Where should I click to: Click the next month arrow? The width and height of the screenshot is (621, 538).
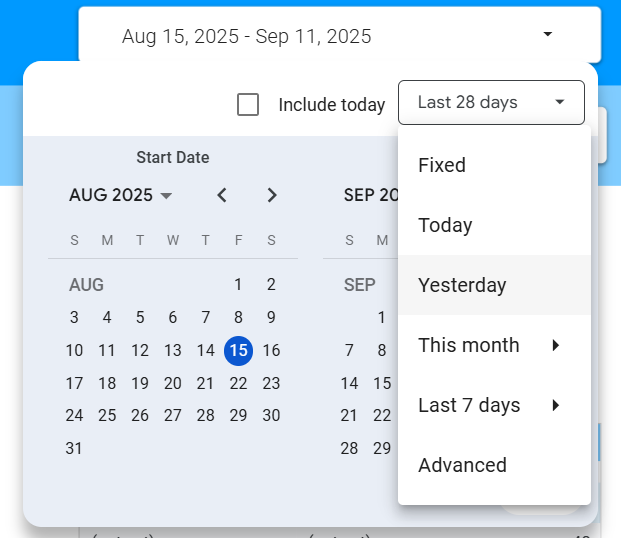272,195
